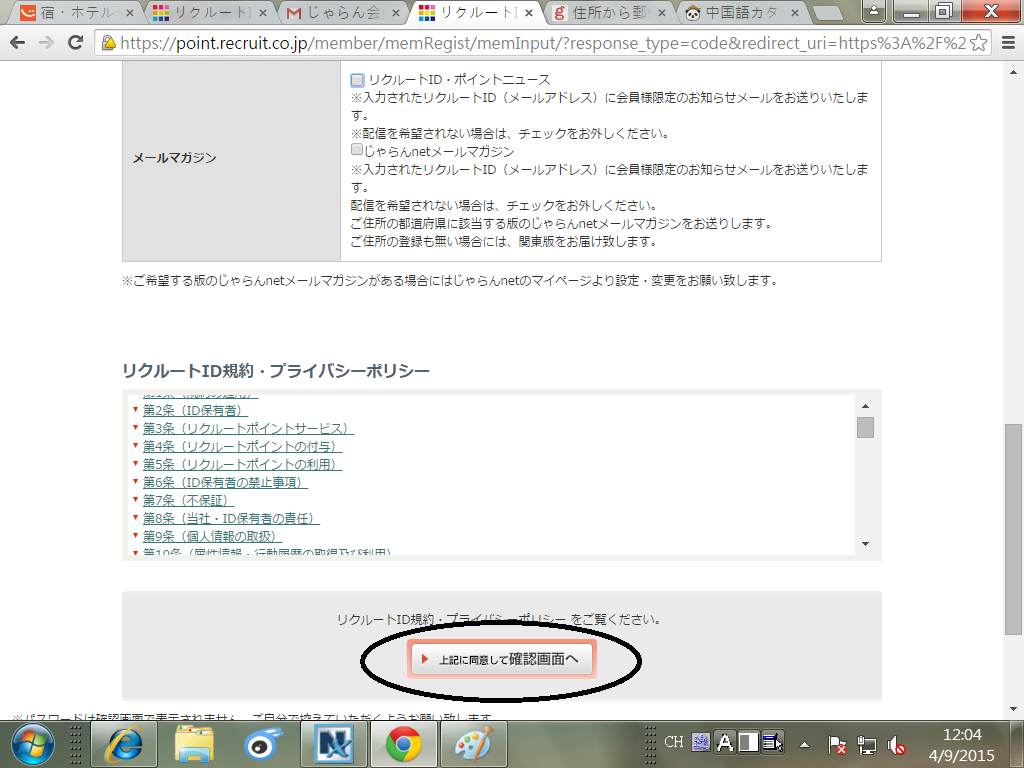
Task: Close the 中国語カタ tab
Action: tap(795, 13)
